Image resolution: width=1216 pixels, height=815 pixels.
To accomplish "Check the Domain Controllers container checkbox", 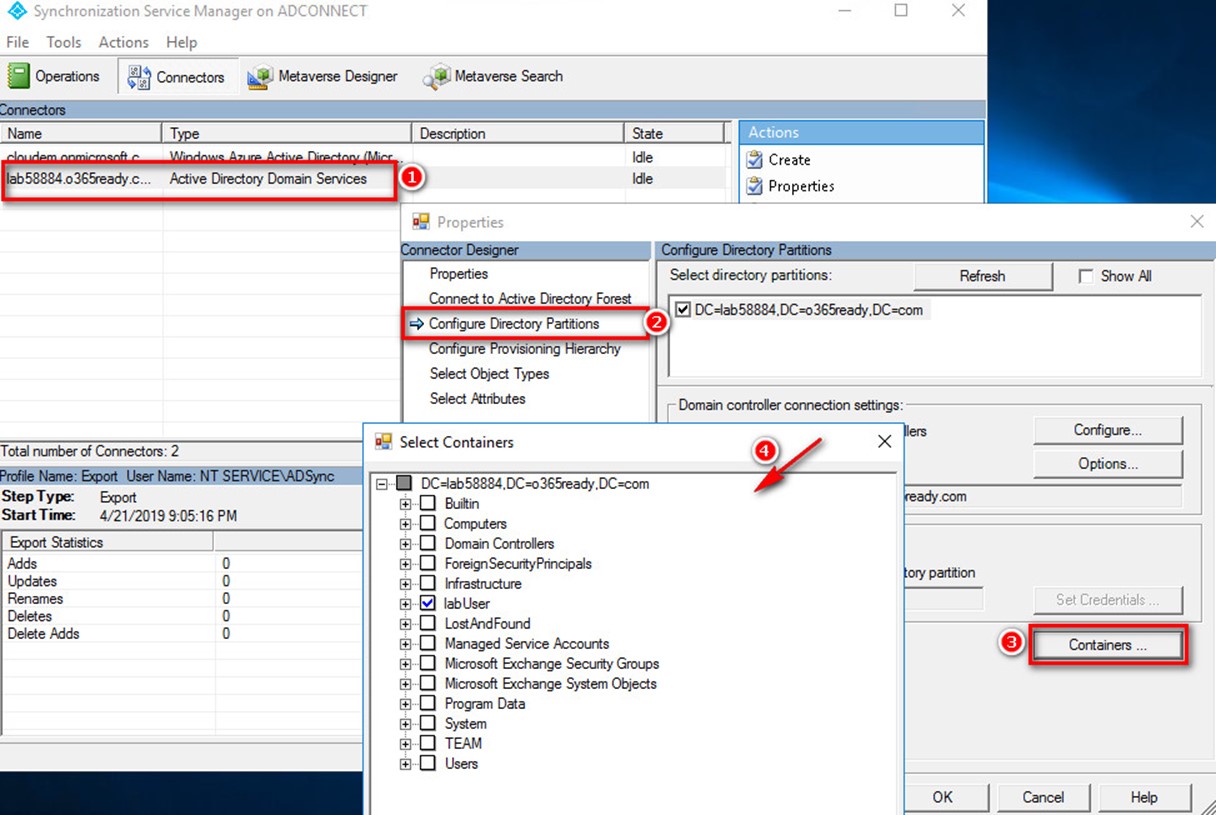I will click(x=427, y=544).
